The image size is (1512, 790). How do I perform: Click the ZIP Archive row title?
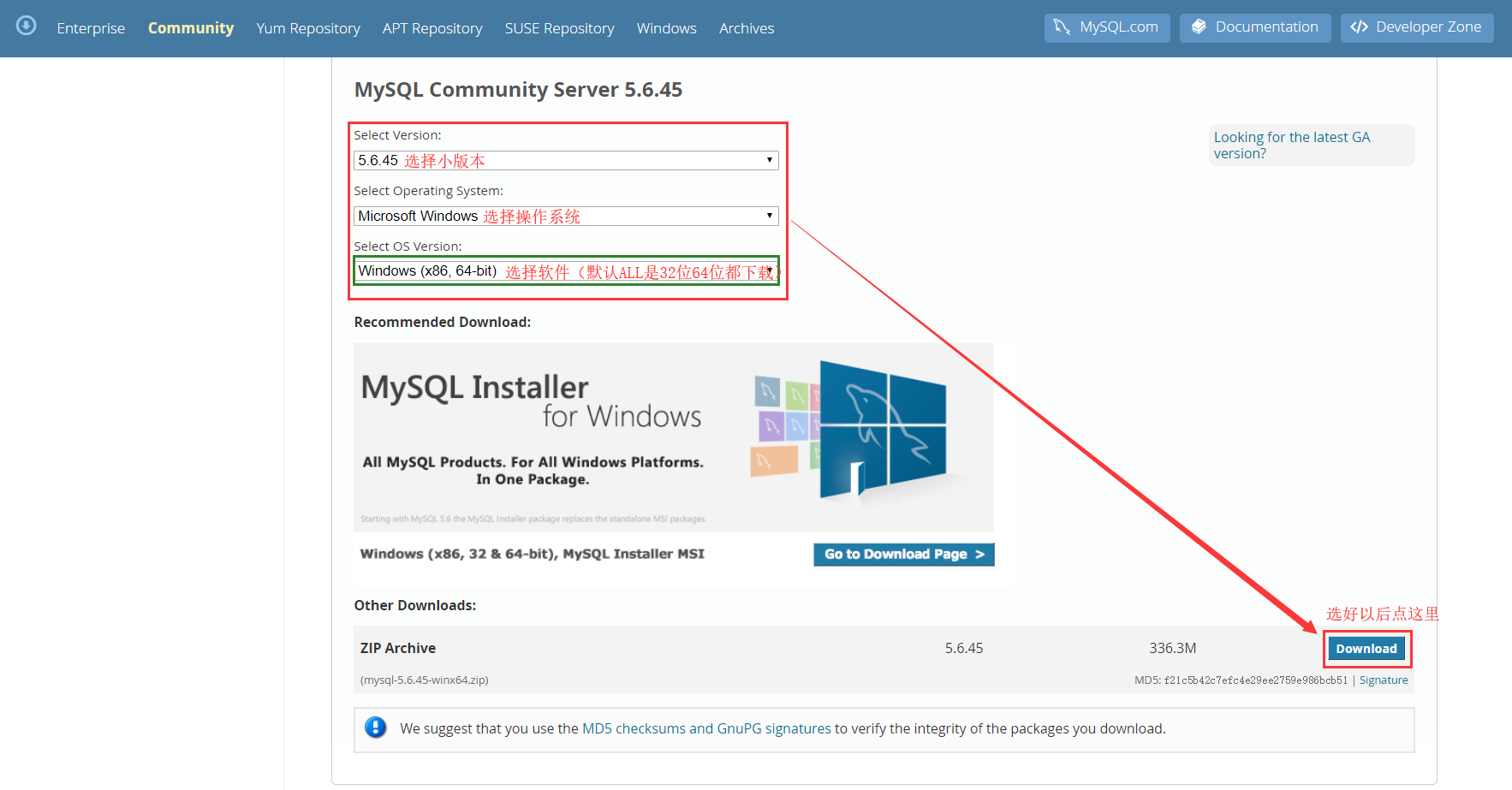398,648
